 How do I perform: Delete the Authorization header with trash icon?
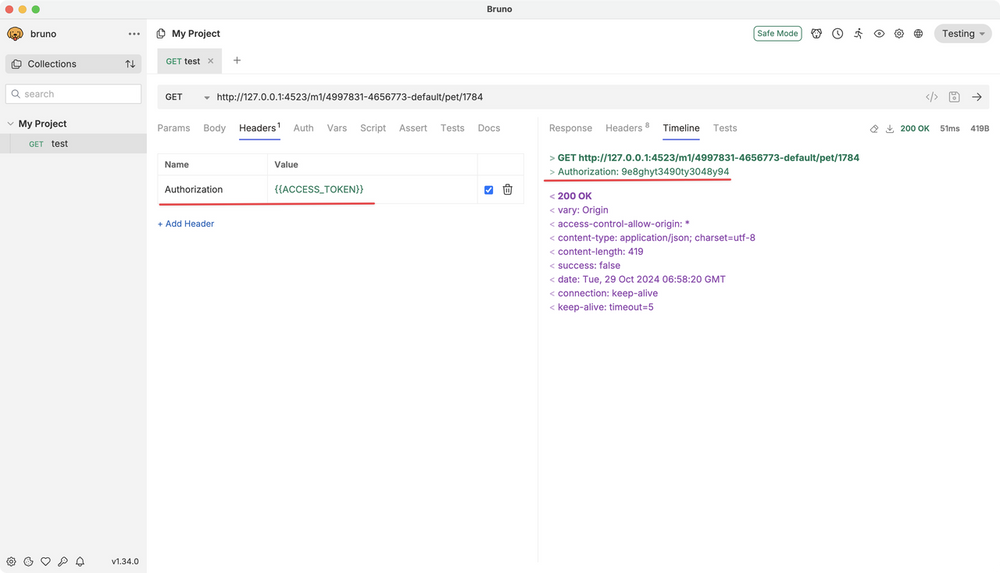[x=507, y=190]
